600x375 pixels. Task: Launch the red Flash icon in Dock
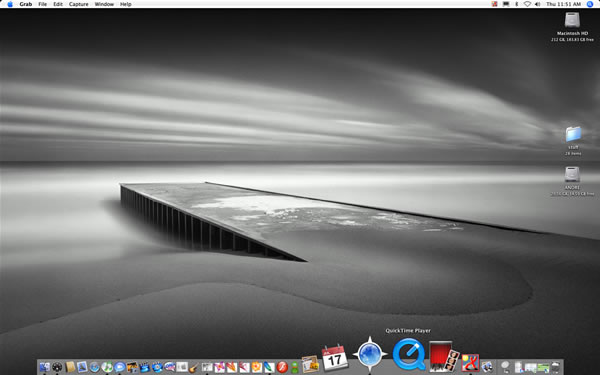pos(282,367)
